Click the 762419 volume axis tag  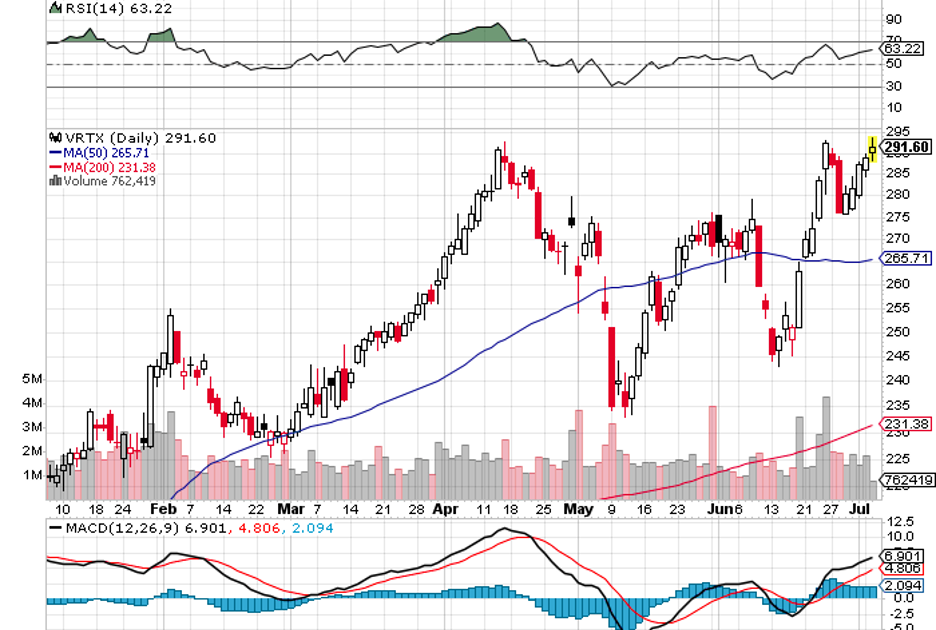(x=906, y=481)
